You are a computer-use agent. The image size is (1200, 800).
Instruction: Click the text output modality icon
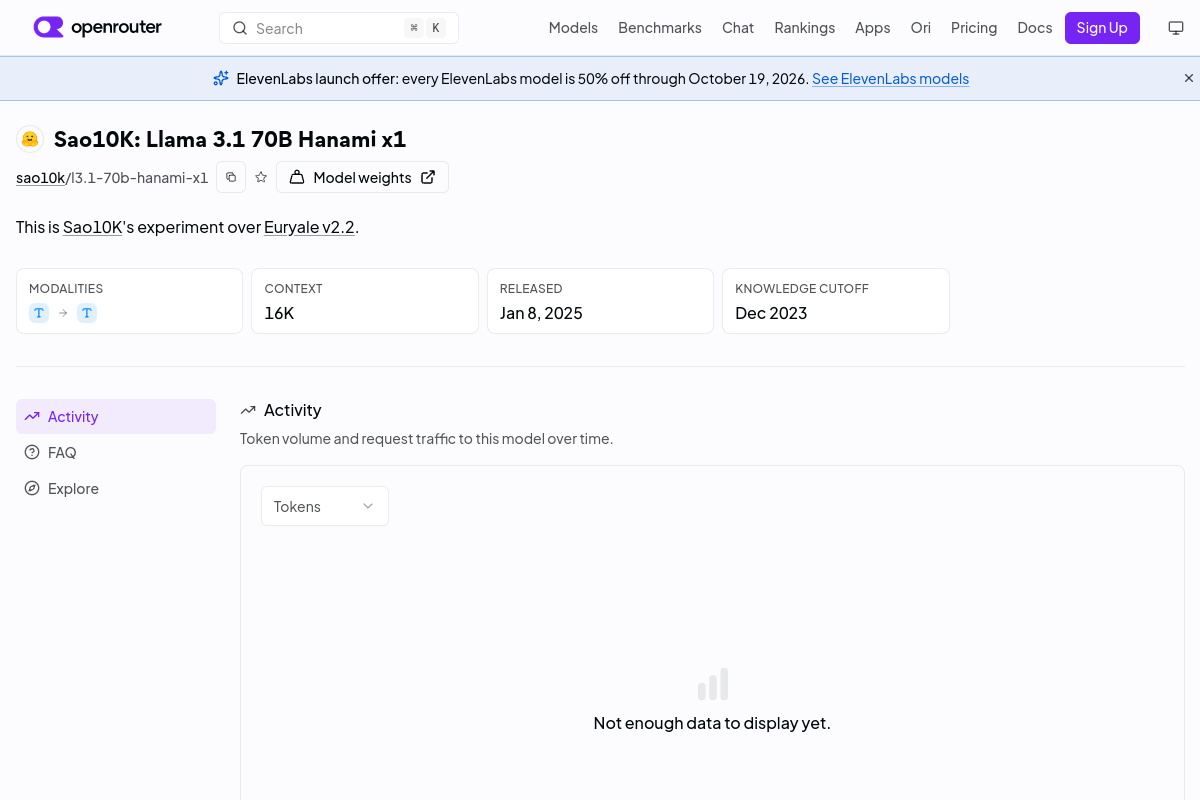pyautogui.click(x=87, y=313)
